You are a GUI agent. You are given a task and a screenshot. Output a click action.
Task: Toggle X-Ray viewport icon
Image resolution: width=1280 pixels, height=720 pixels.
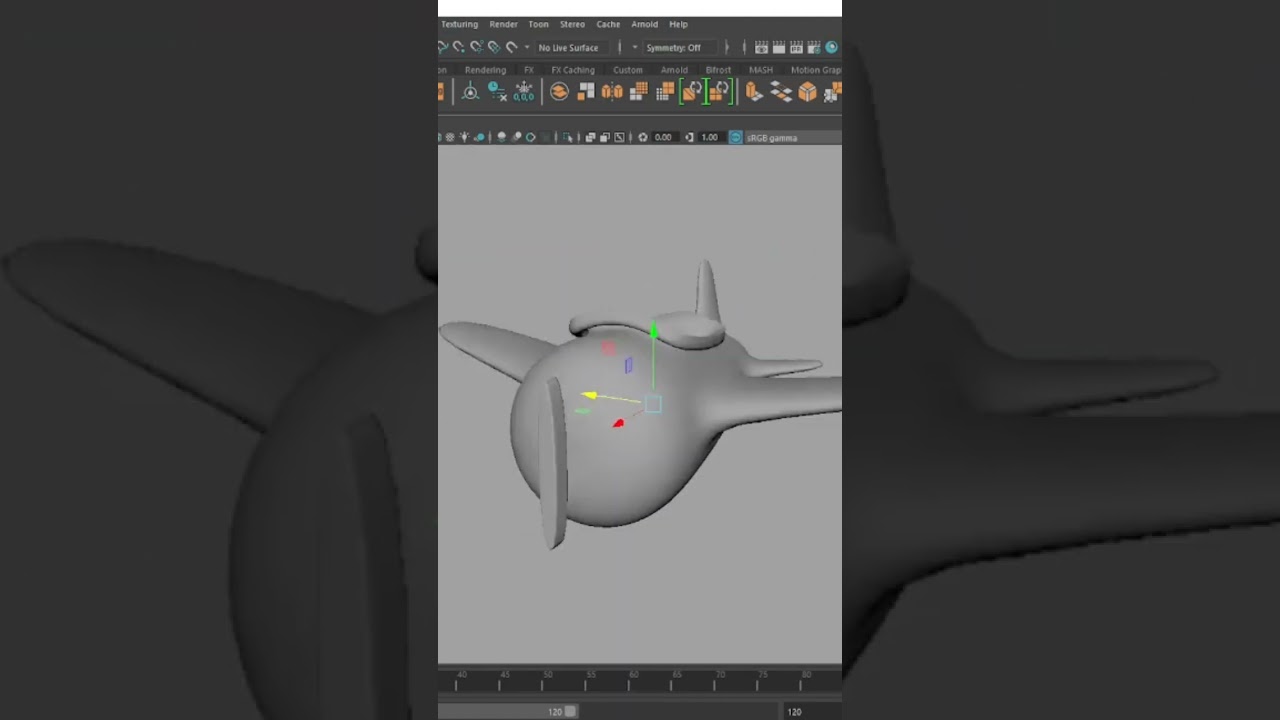(x=590, y=137)
